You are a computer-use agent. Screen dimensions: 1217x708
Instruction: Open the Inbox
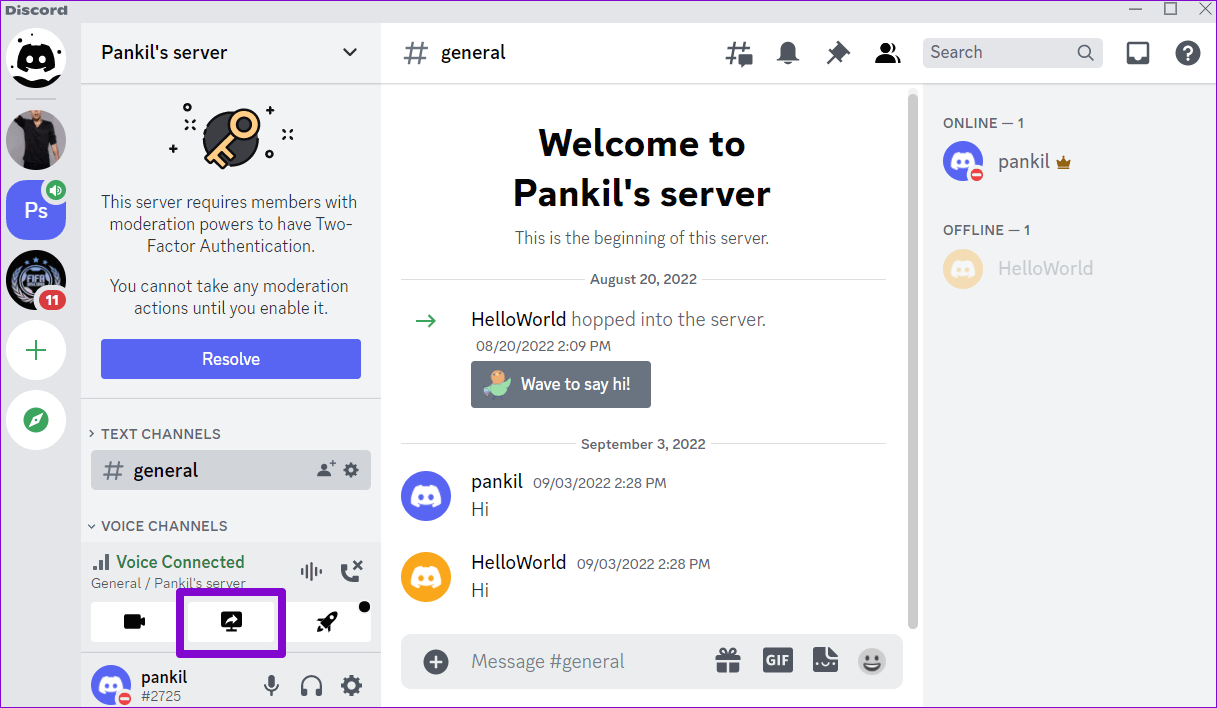1138,53
